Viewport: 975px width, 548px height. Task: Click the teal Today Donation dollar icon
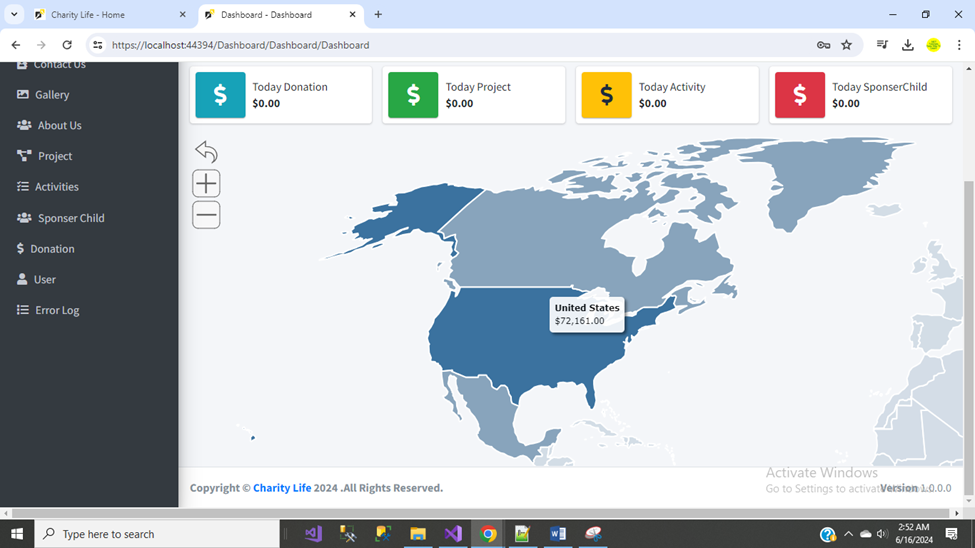pyautogui.click(x=220, y=95)
